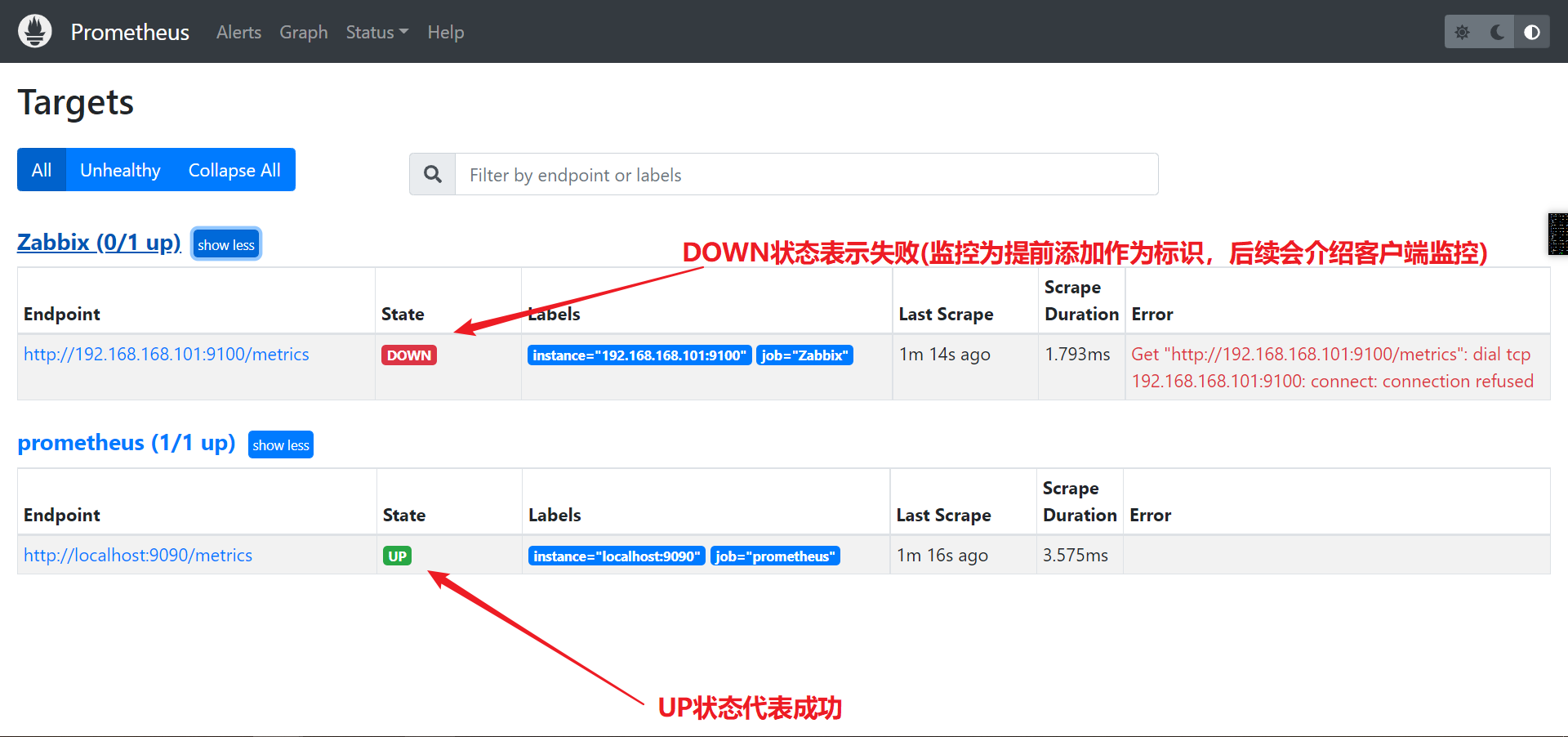The image size is (1568, 737).
Task: Click the connection refused error message
Action: pyautogui.click(x=1333, y=367)
